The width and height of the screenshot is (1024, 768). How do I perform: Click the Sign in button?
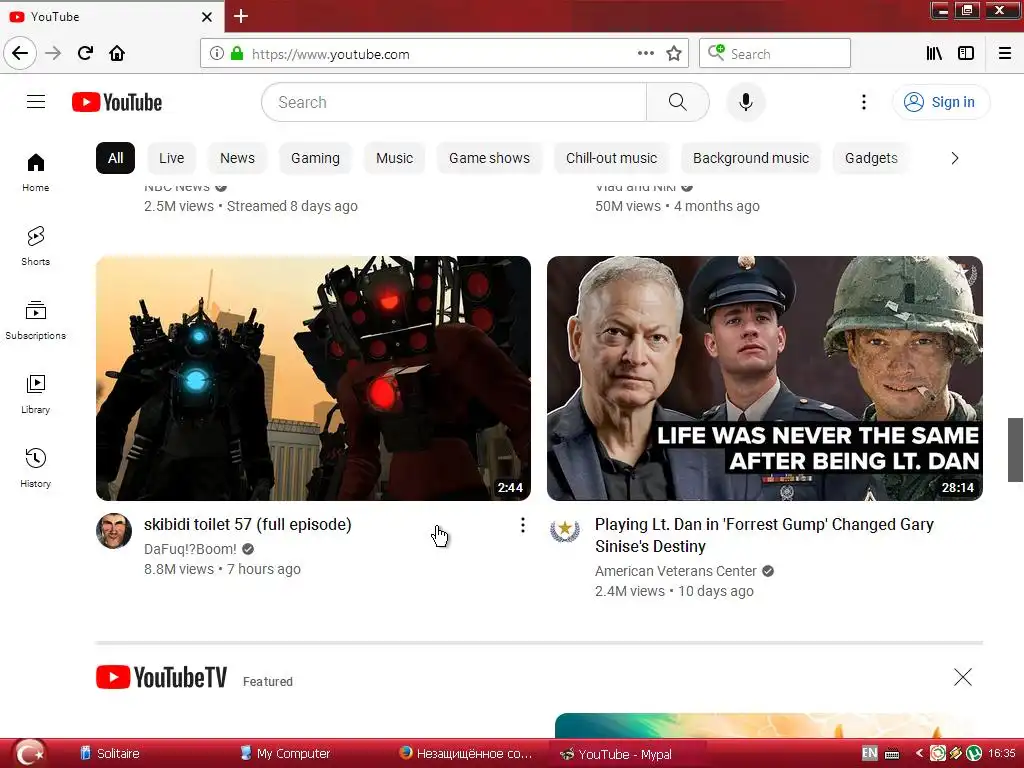941,102
